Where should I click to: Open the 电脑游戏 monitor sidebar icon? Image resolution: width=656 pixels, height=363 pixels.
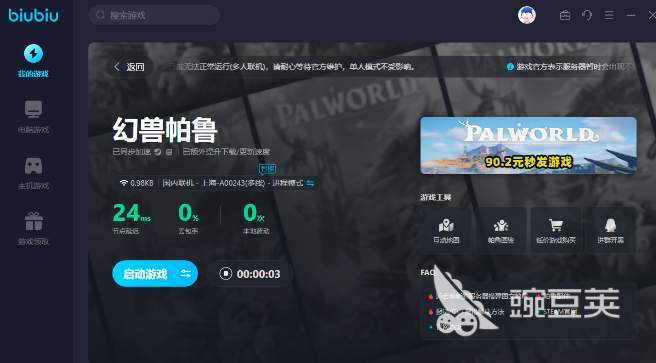coord(33,110)
